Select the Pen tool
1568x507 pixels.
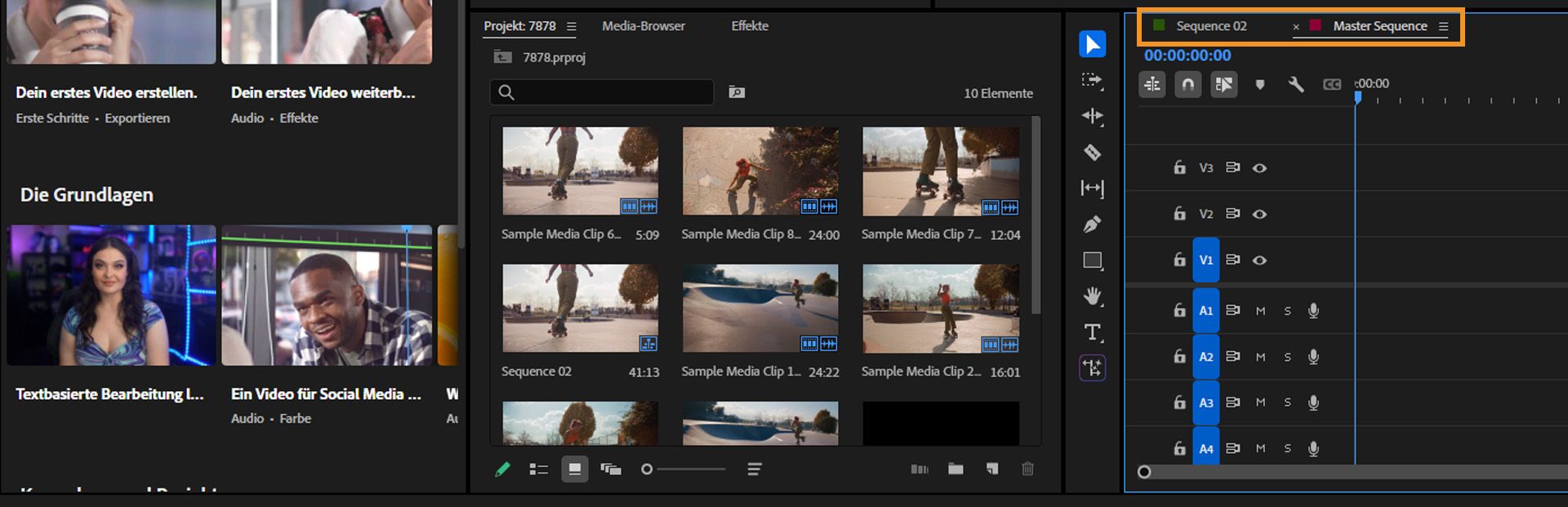[x=1092, y=224]
